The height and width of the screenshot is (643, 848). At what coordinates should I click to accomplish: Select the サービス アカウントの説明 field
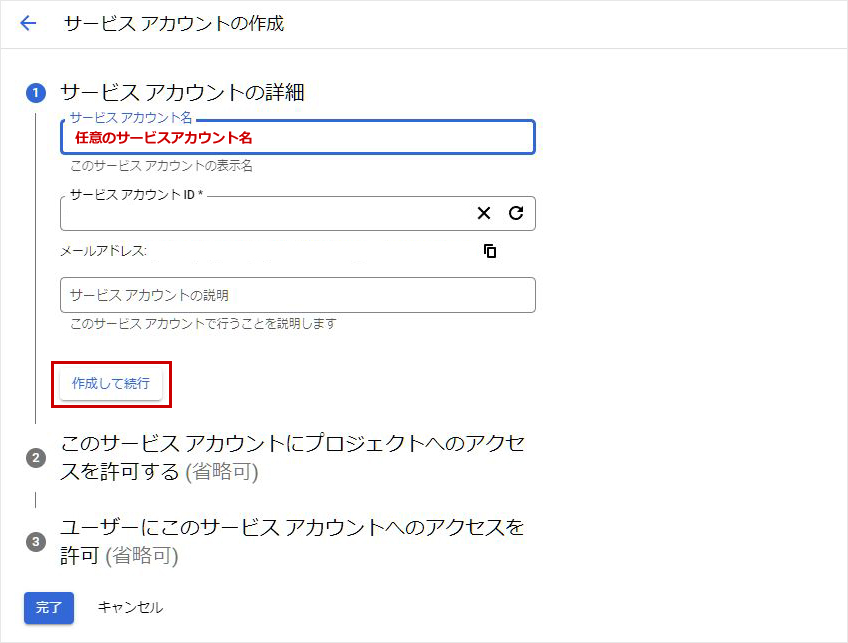(x=298, y=295)
